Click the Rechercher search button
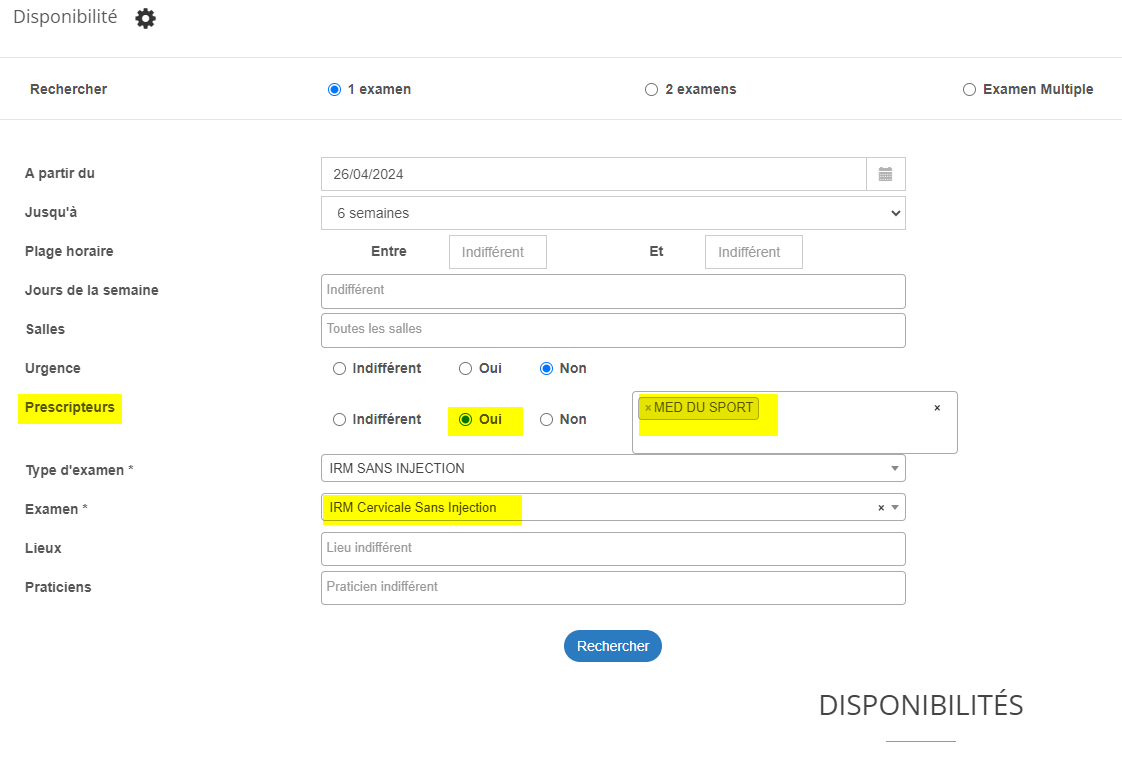The image size is (1122, 760). [x=613, y=646]
